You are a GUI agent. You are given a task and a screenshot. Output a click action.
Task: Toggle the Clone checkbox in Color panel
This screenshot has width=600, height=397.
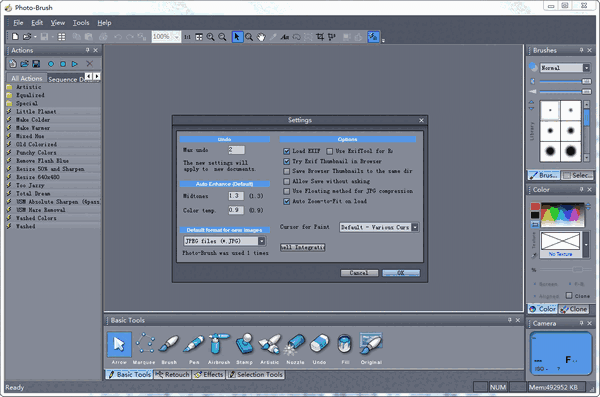[569, 296]
